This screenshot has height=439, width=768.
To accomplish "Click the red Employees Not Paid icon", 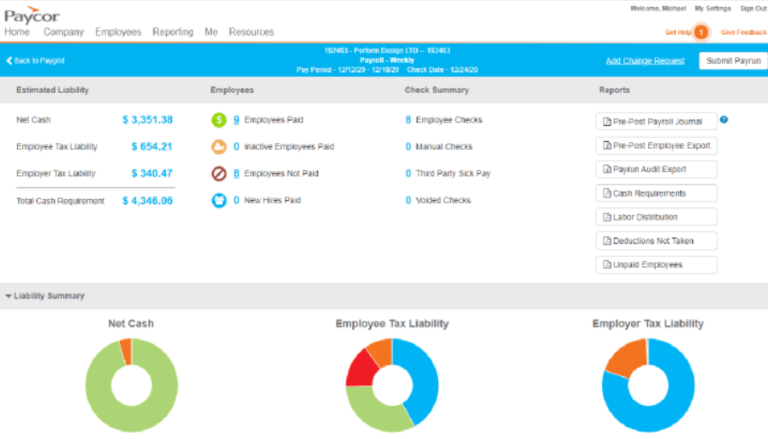I will (218, 173).
